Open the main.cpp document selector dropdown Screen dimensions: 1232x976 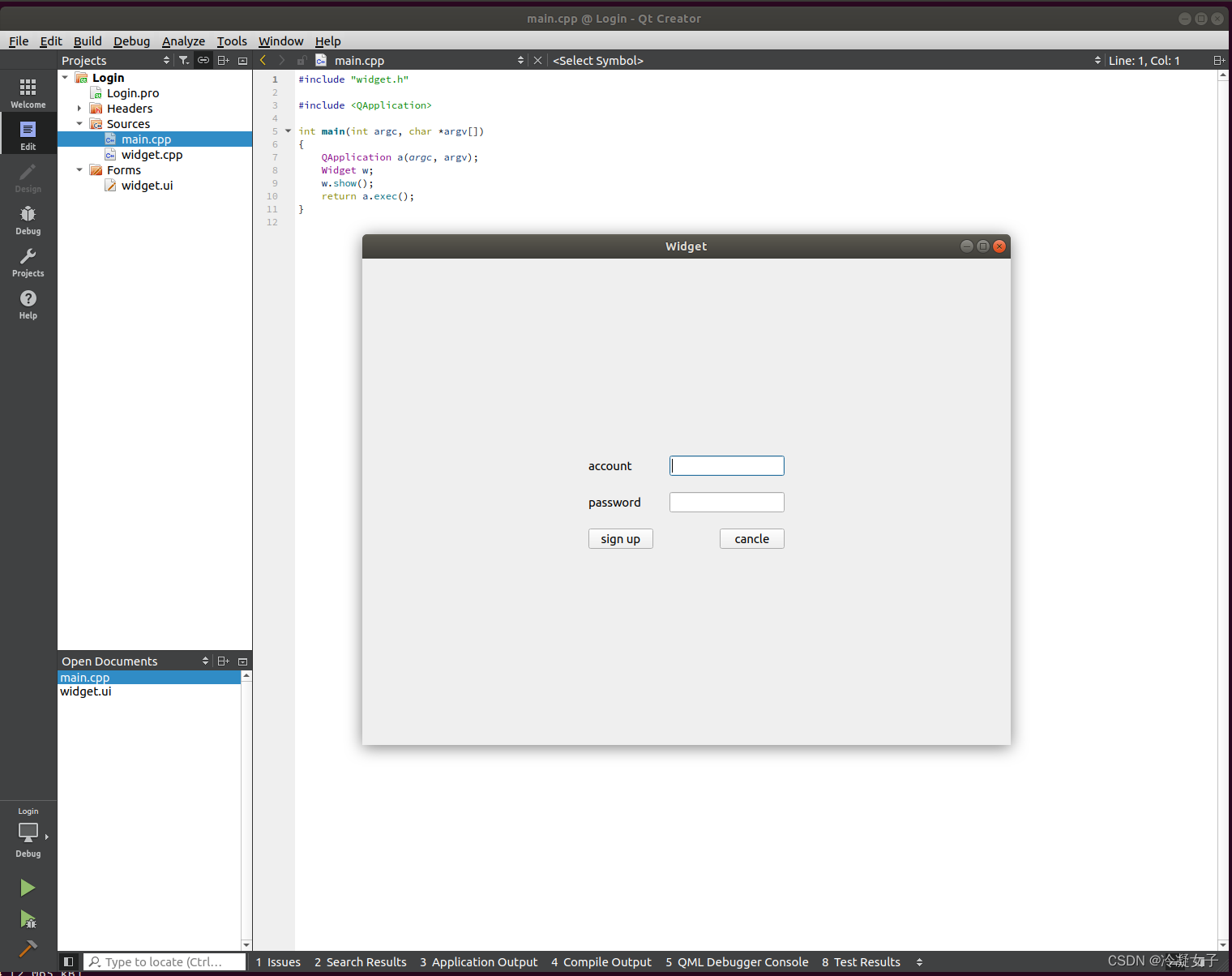[x=520, y=60]
